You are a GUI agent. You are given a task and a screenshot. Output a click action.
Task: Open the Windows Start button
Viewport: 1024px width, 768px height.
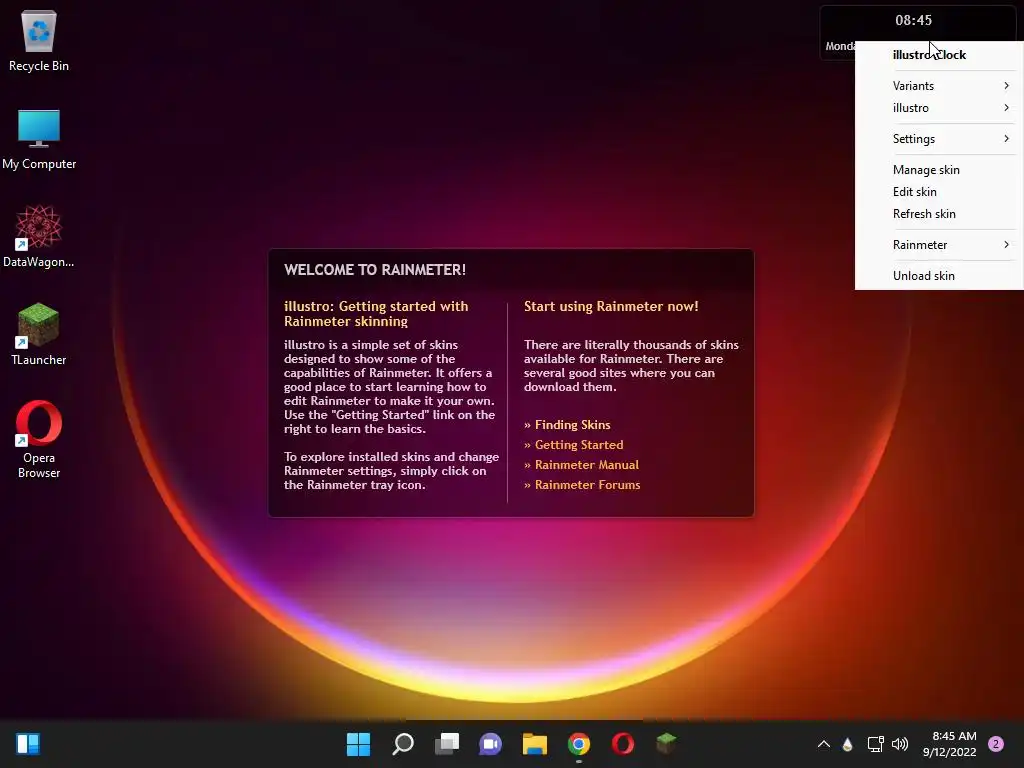point(358,744)
